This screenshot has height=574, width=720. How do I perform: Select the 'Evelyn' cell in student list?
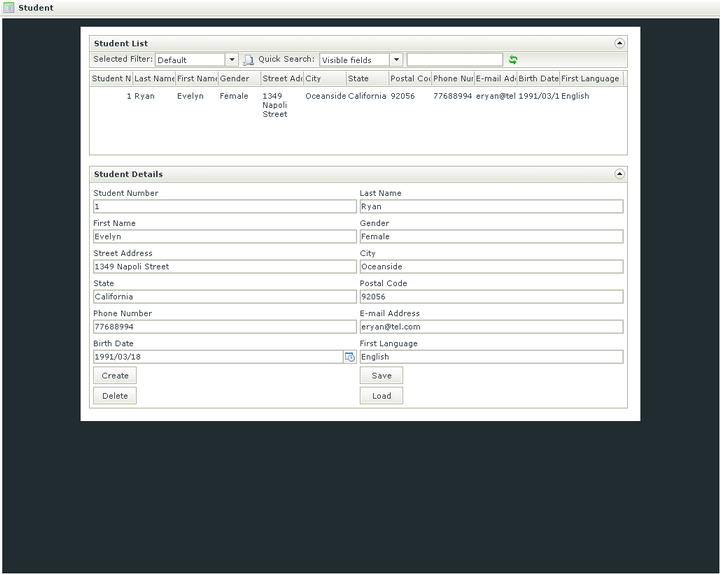pos(190,96)
